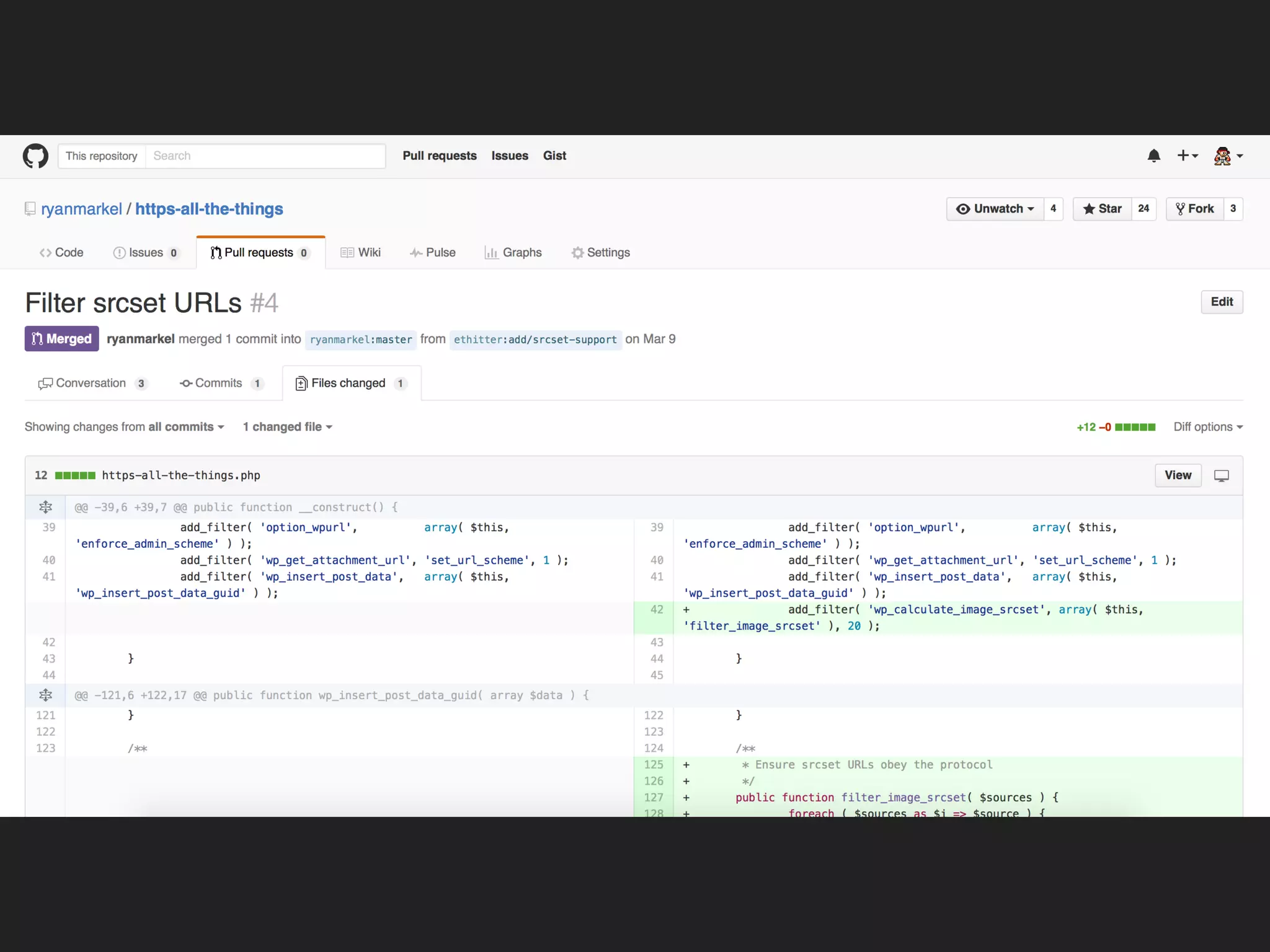Open the Diff options dropdown

coord(1207,427)
